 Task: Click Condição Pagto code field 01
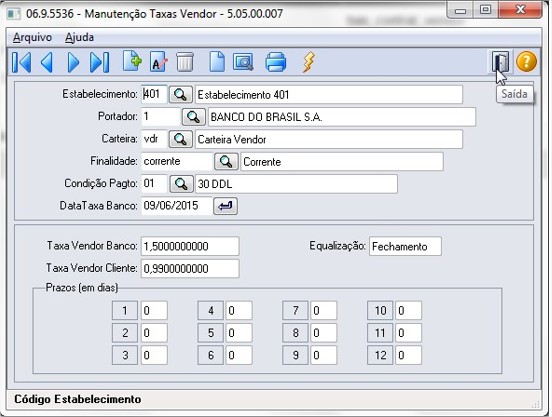point(154,183)
